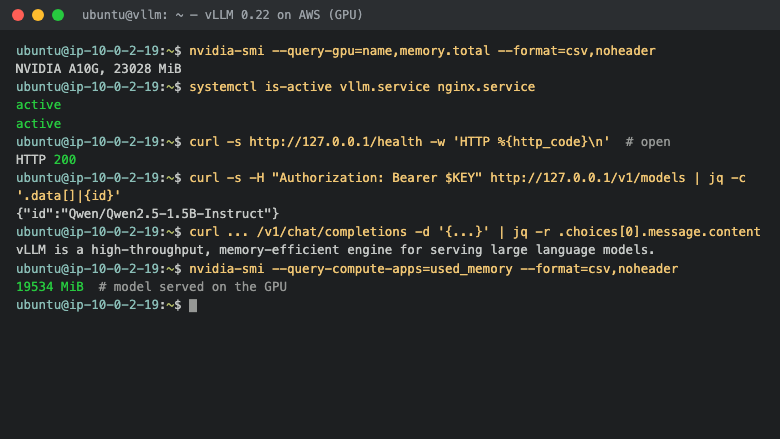Viewport: 780px width, 439px height.
Task: Click the "Authorization: Bearer $KEY" header string
Action: (377, 177)
